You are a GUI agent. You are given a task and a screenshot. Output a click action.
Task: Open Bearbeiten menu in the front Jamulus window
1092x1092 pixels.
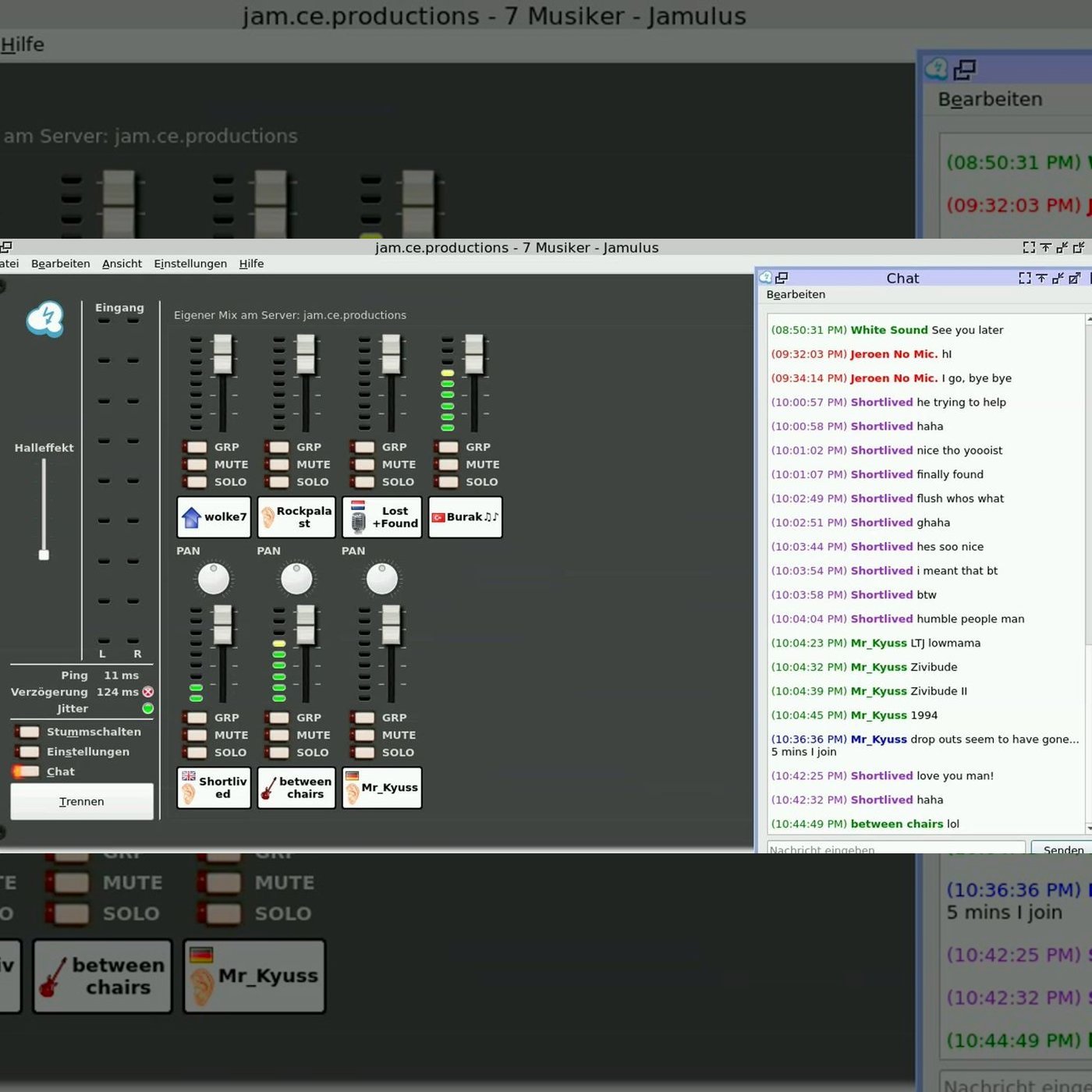click(61, 264)
